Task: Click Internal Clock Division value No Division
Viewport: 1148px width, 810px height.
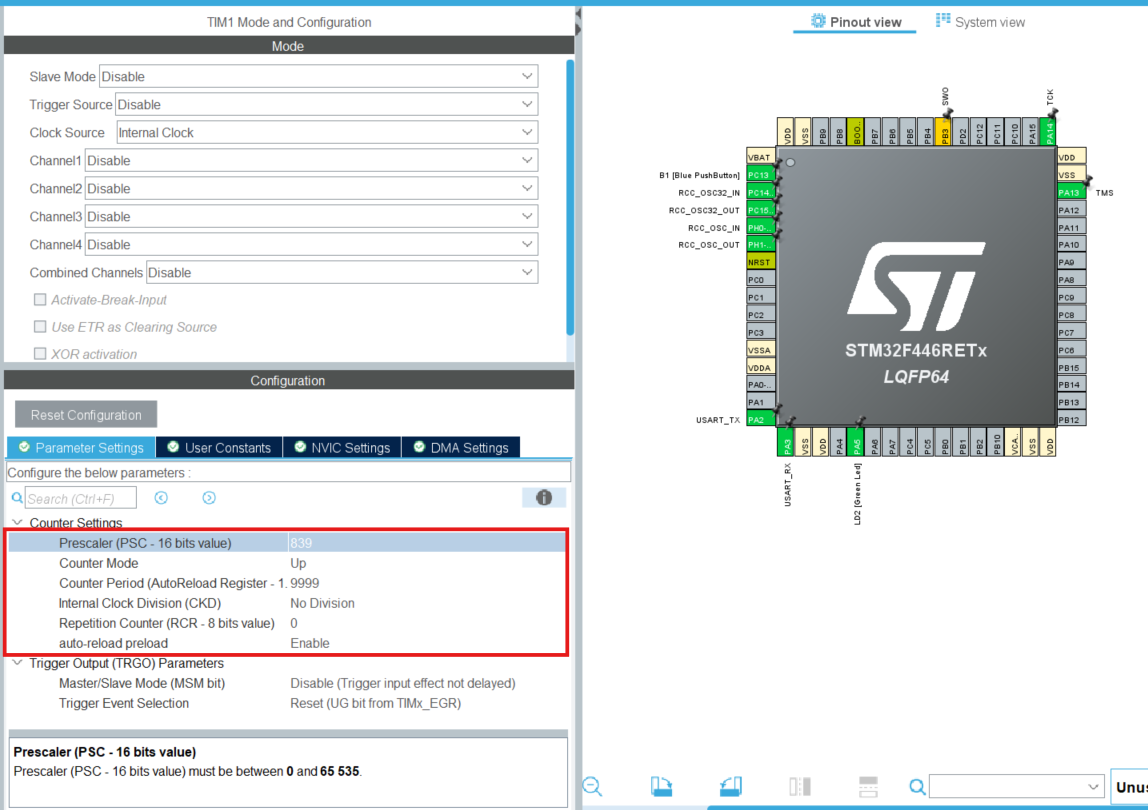Action: click(x=322, y=603)
